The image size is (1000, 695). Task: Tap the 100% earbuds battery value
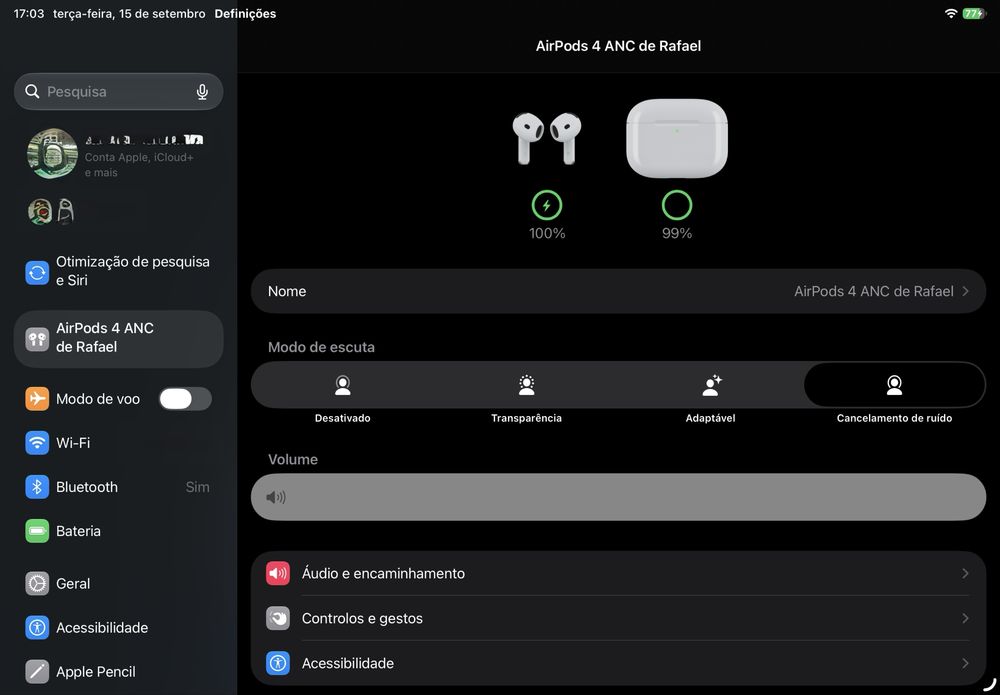click(x=547, y=233)
